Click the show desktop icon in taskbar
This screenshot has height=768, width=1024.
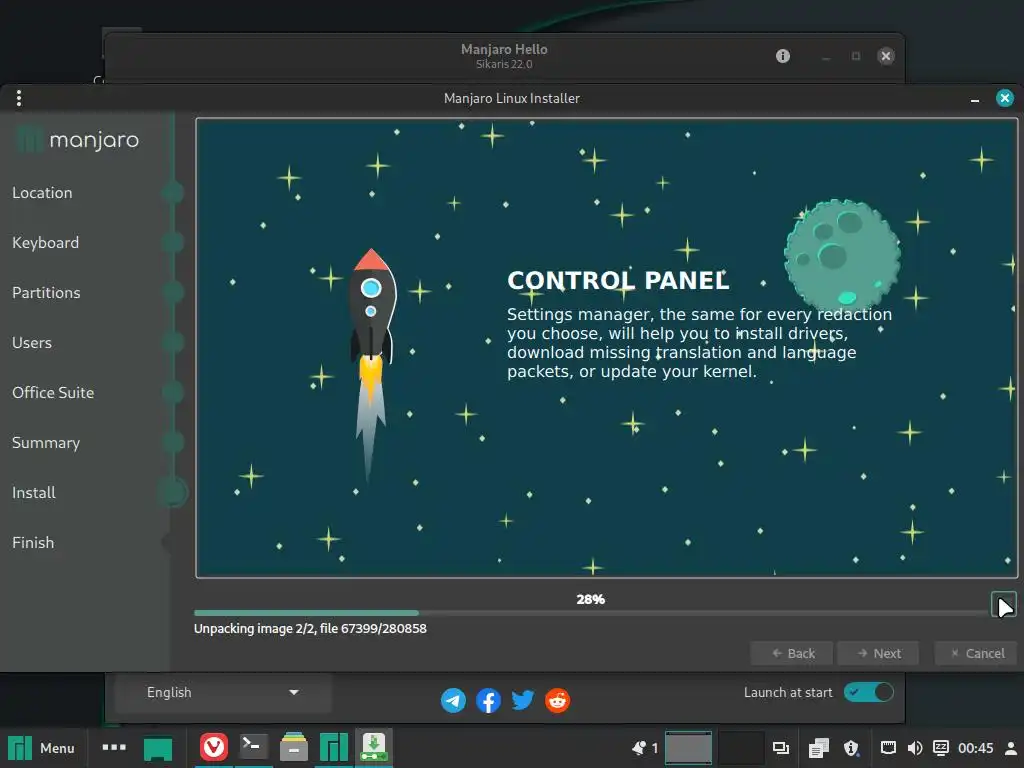[x=158, y=748]
